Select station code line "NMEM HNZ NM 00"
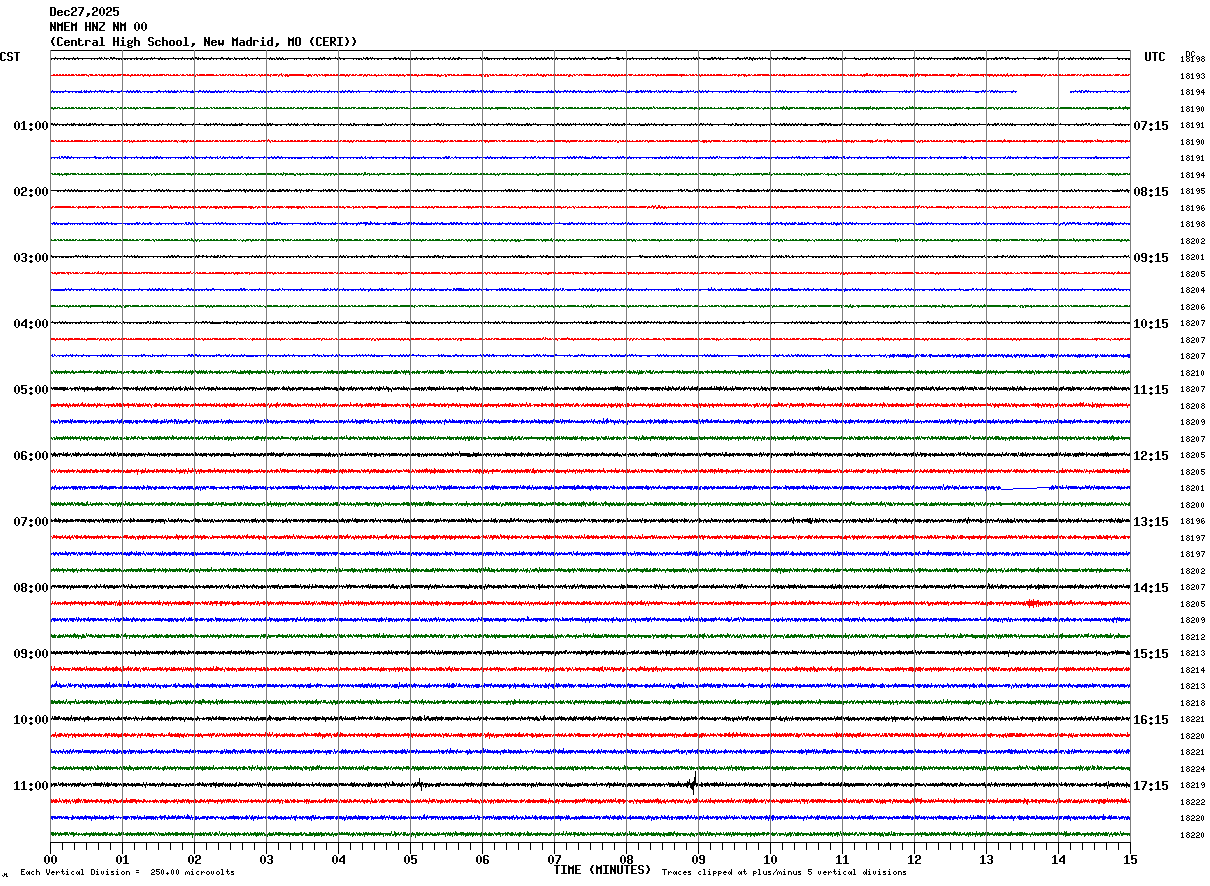Viewport: 1210px width, 886px height. tap(98, 27)
